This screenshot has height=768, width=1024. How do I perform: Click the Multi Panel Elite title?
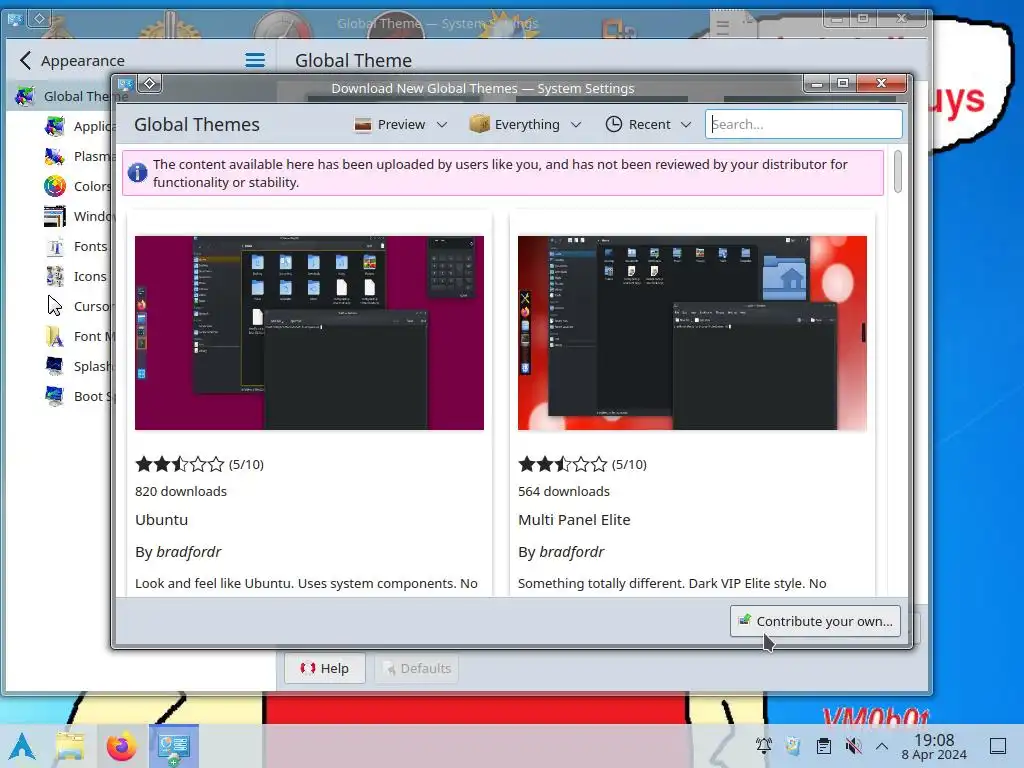click(x=574, y=520)
